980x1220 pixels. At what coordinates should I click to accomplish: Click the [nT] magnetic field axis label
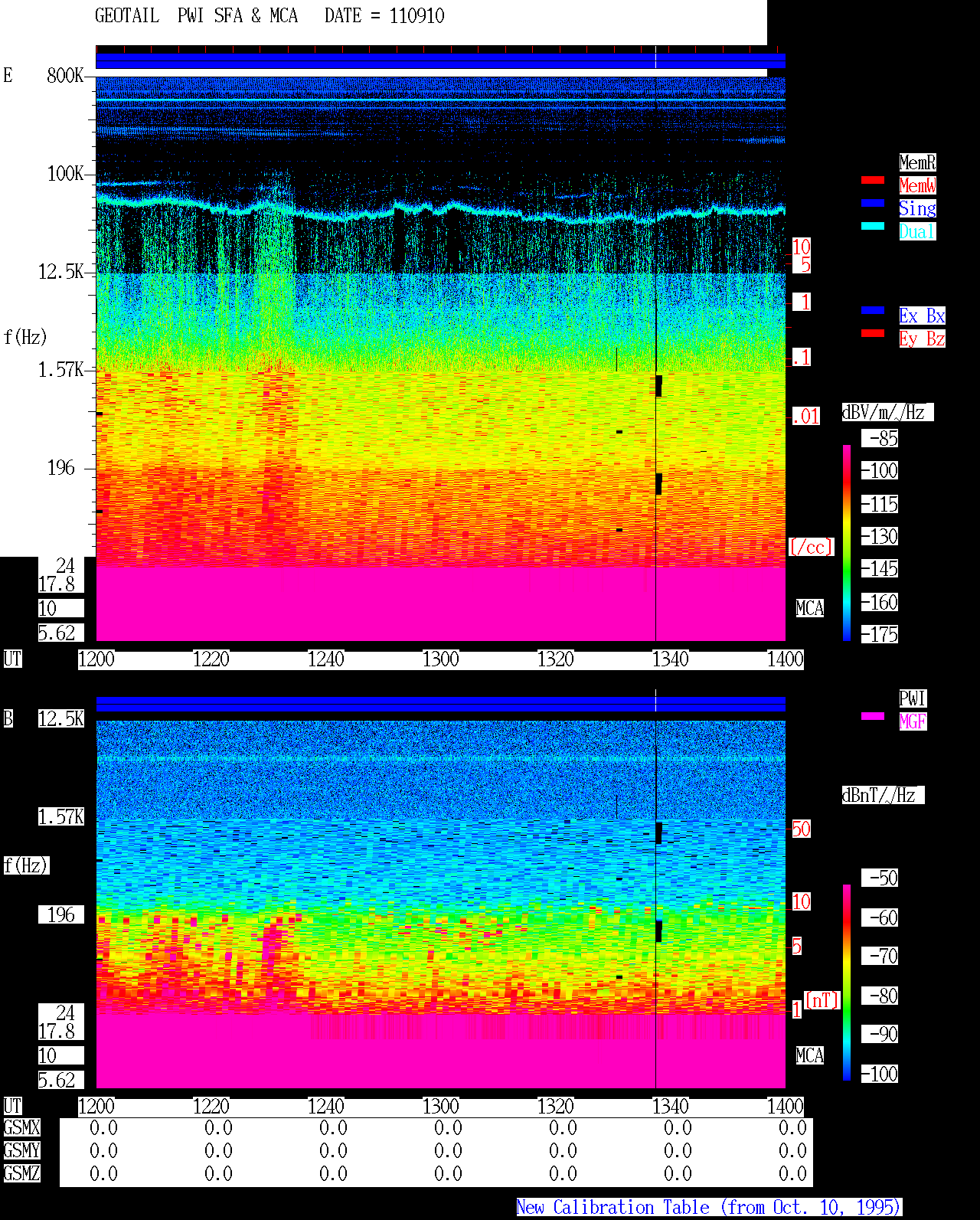pyautogui.click(x=822, y=1000)
